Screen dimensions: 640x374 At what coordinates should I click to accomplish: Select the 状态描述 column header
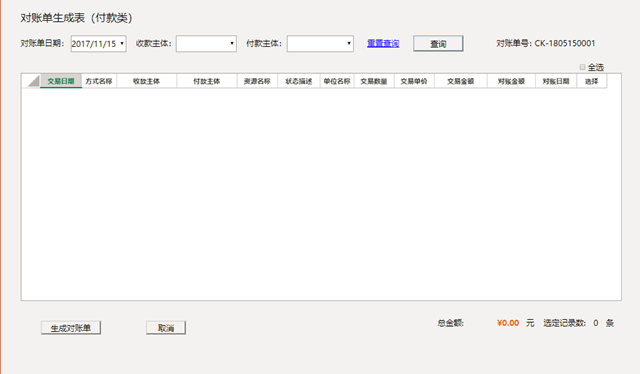[x=299, y=81]
